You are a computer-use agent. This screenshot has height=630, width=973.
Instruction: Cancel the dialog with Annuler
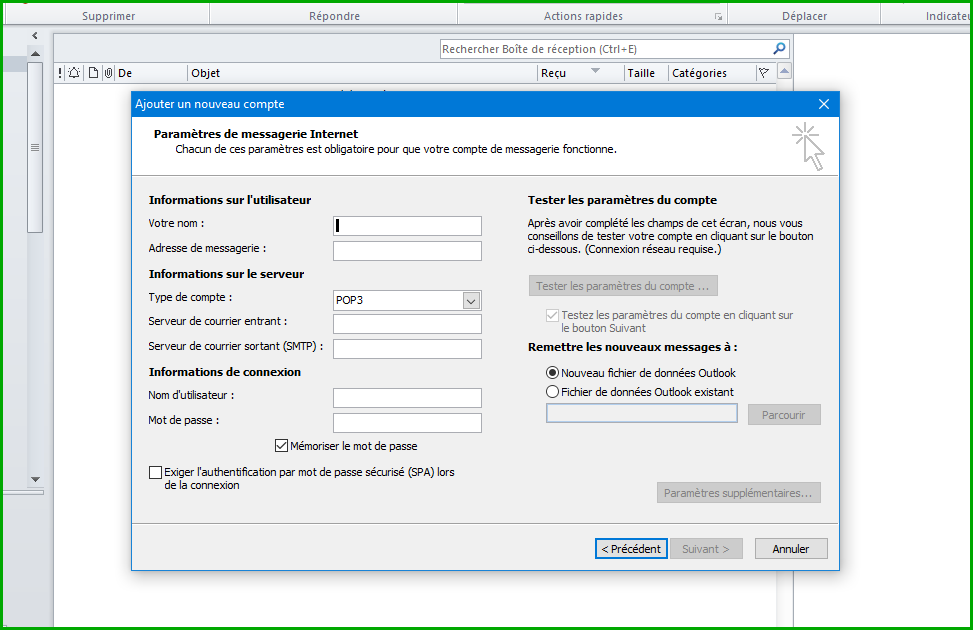coord(790,549)
